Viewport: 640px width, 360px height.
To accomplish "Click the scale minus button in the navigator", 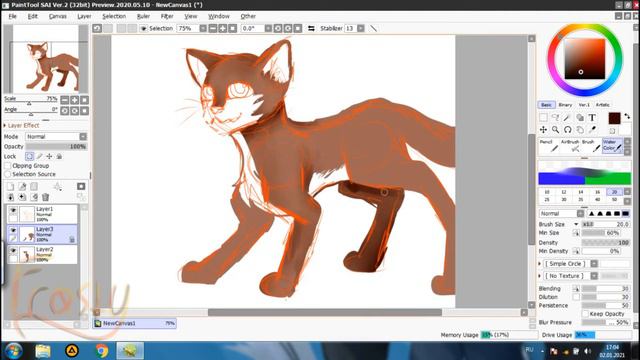I will click(x=65, y=100).
